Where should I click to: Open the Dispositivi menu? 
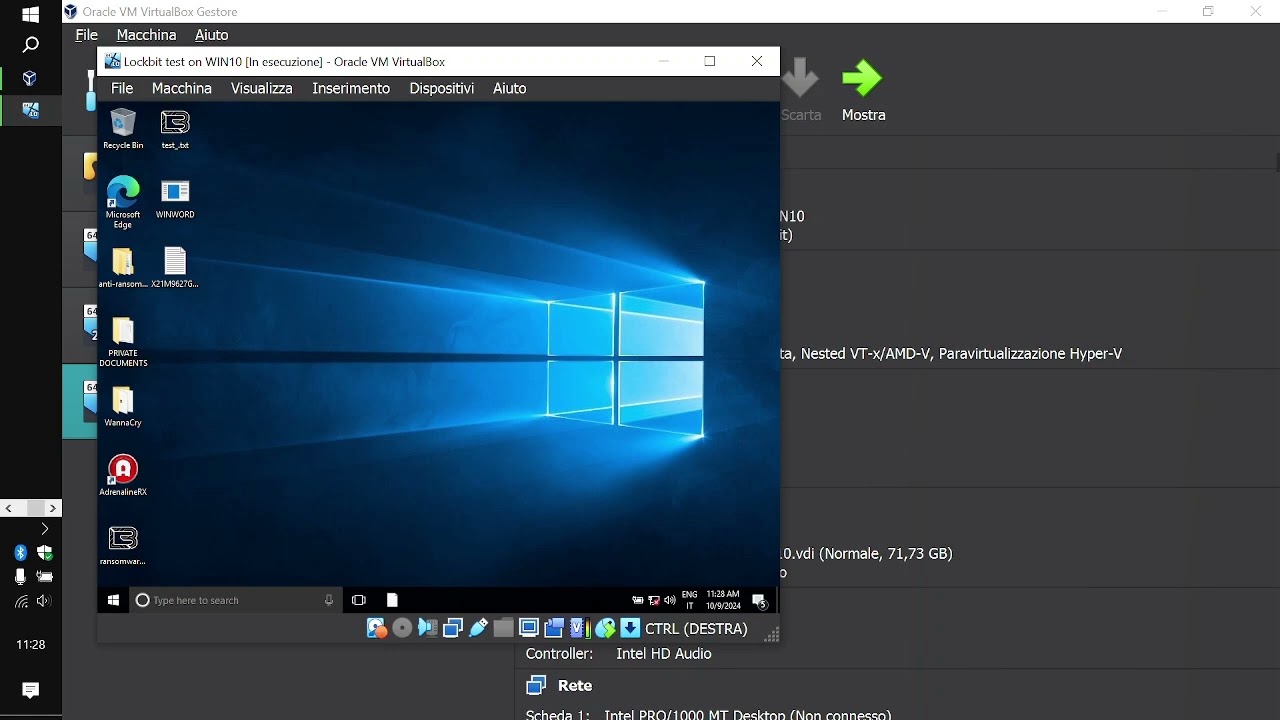pos(442,88)
